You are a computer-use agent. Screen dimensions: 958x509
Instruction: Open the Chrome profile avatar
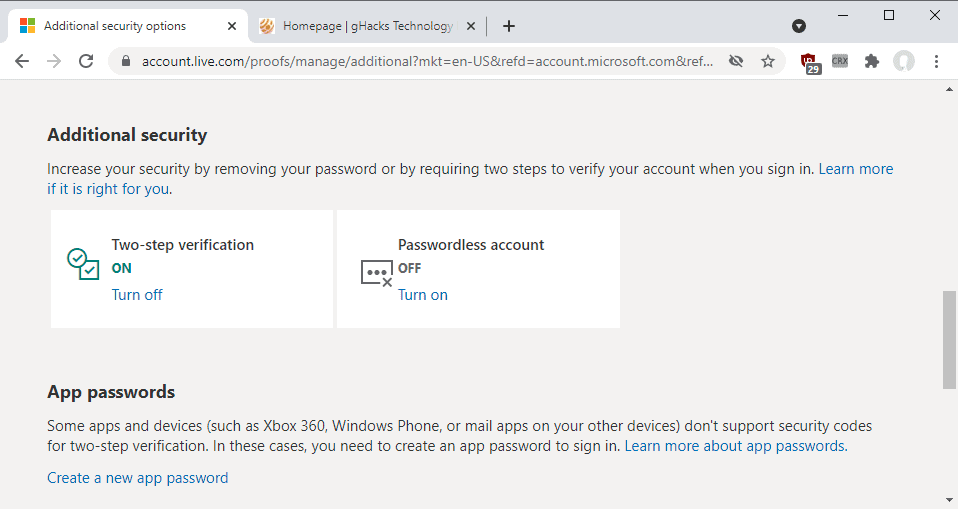(x=904, y=61)
